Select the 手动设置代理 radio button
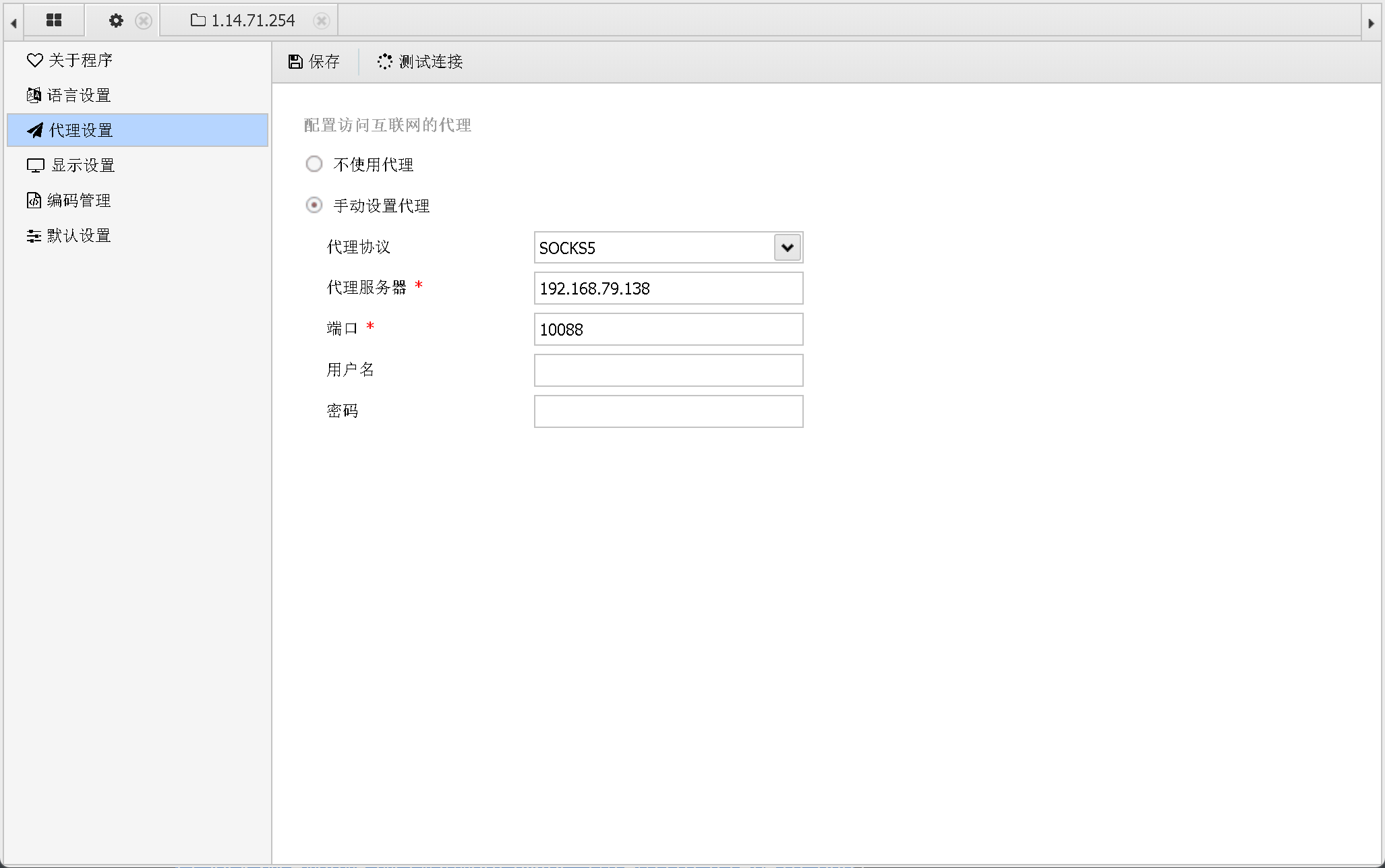The width and height of the screenshot is (1385, 868). (x=314, y=206)
